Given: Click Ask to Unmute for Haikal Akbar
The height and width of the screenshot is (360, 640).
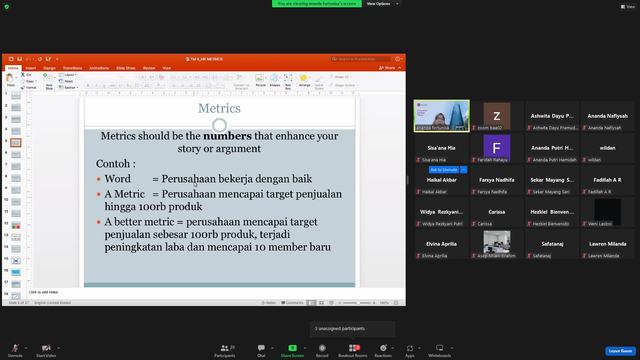Looking at the screenshot, I should pyautogui.click(x=444, y=169).
